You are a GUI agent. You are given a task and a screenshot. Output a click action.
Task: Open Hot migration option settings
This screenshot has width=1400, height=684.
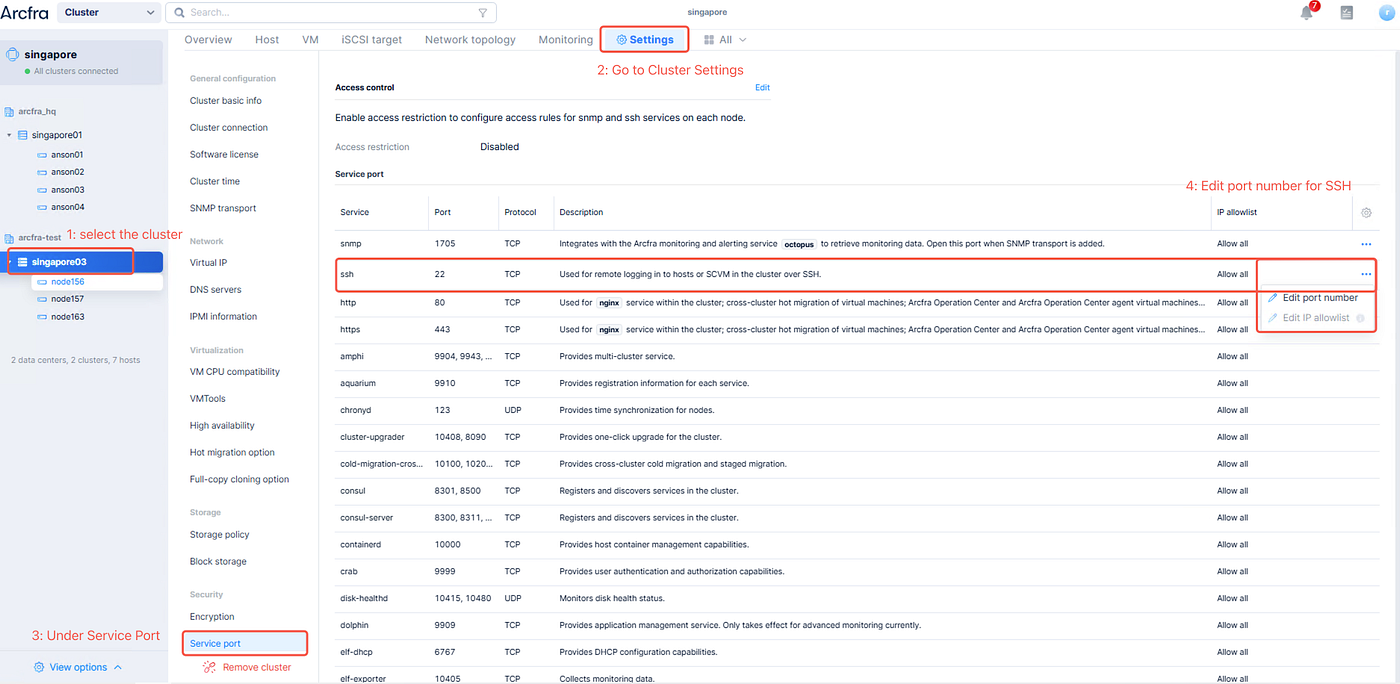[x=232, y=453]
